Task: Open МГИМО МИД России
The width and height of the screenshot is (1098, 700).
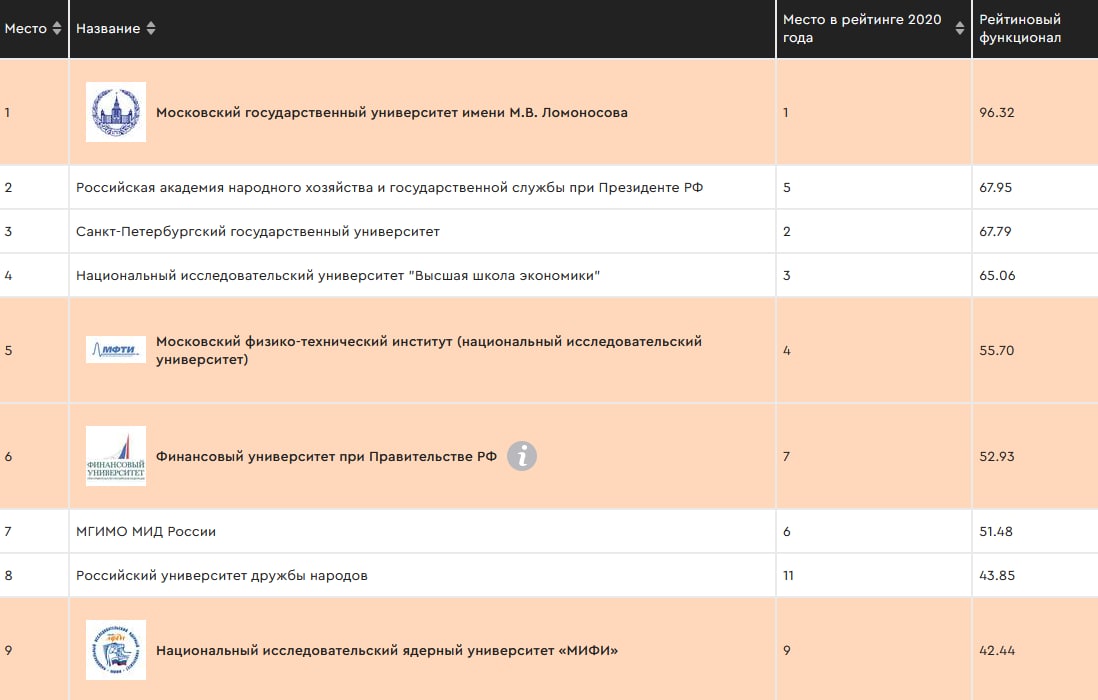Action: (146, 531)
